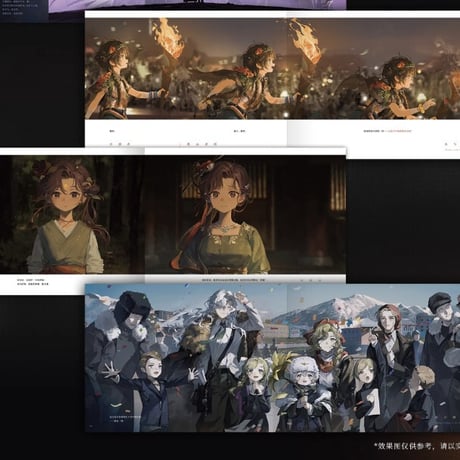Click the caption under the vest girl portrait
The width and height of the screenshot is (460, 460).
[33, 282]
